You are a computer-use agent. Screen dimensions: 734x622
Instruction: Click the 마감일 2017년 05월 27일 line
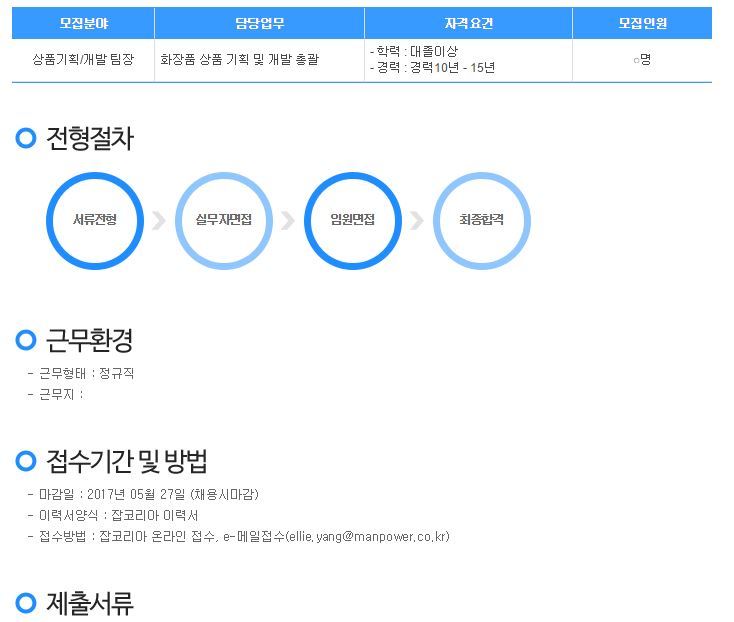[x=143, y=494]
